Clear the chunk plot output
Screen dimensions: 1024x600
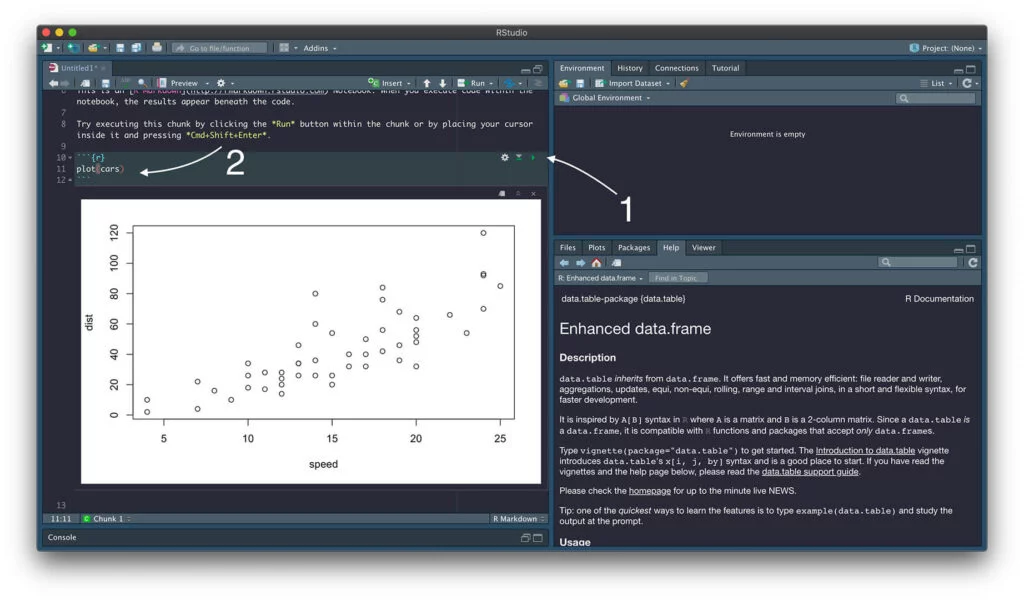tap(534, 193)
